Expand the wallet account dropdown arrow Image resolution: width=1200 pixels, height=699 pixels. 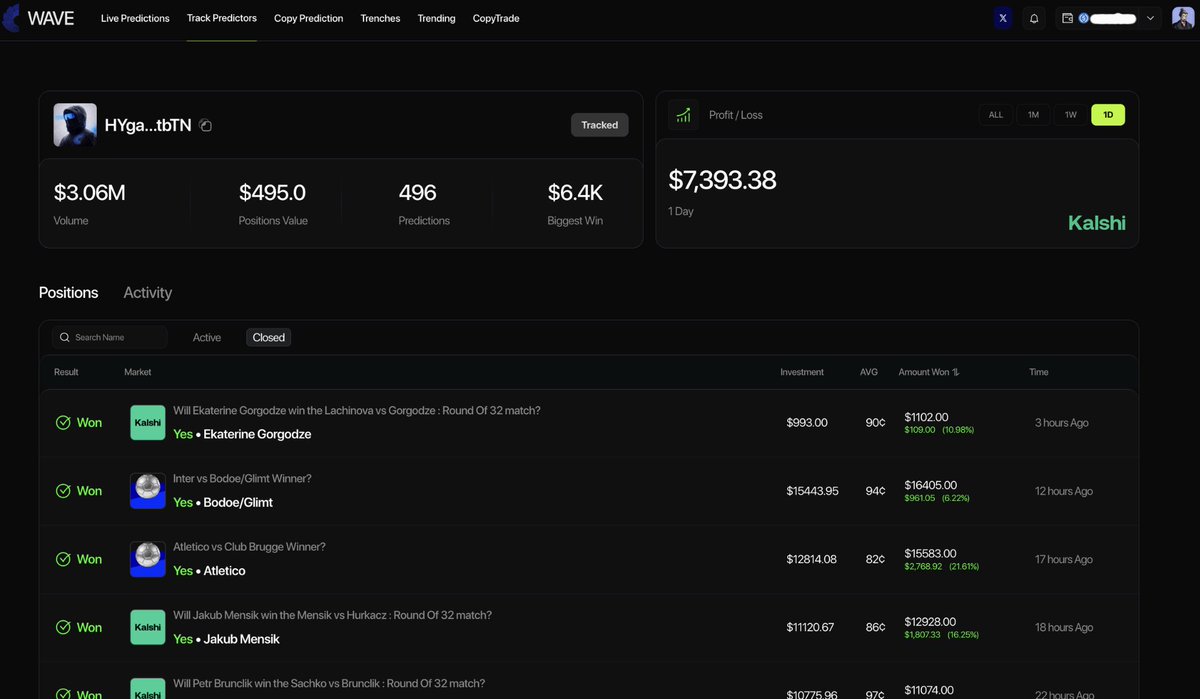(1150, 18)
